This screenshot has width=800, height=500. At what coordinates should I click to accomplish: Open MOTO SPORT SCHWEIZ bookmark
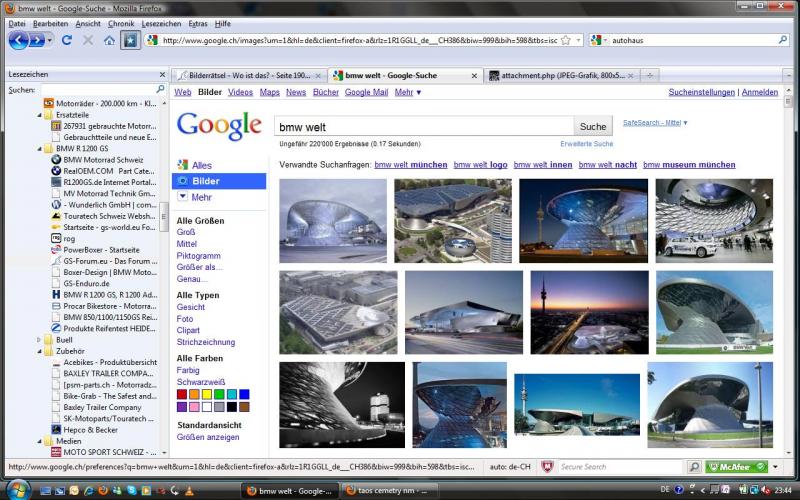104,452
